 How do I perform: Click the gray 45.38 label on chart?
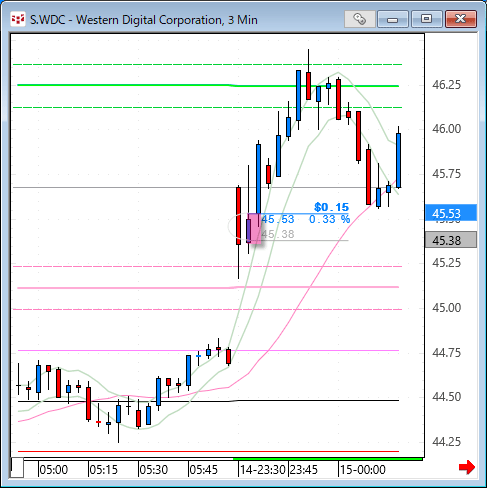coord(278,234)
